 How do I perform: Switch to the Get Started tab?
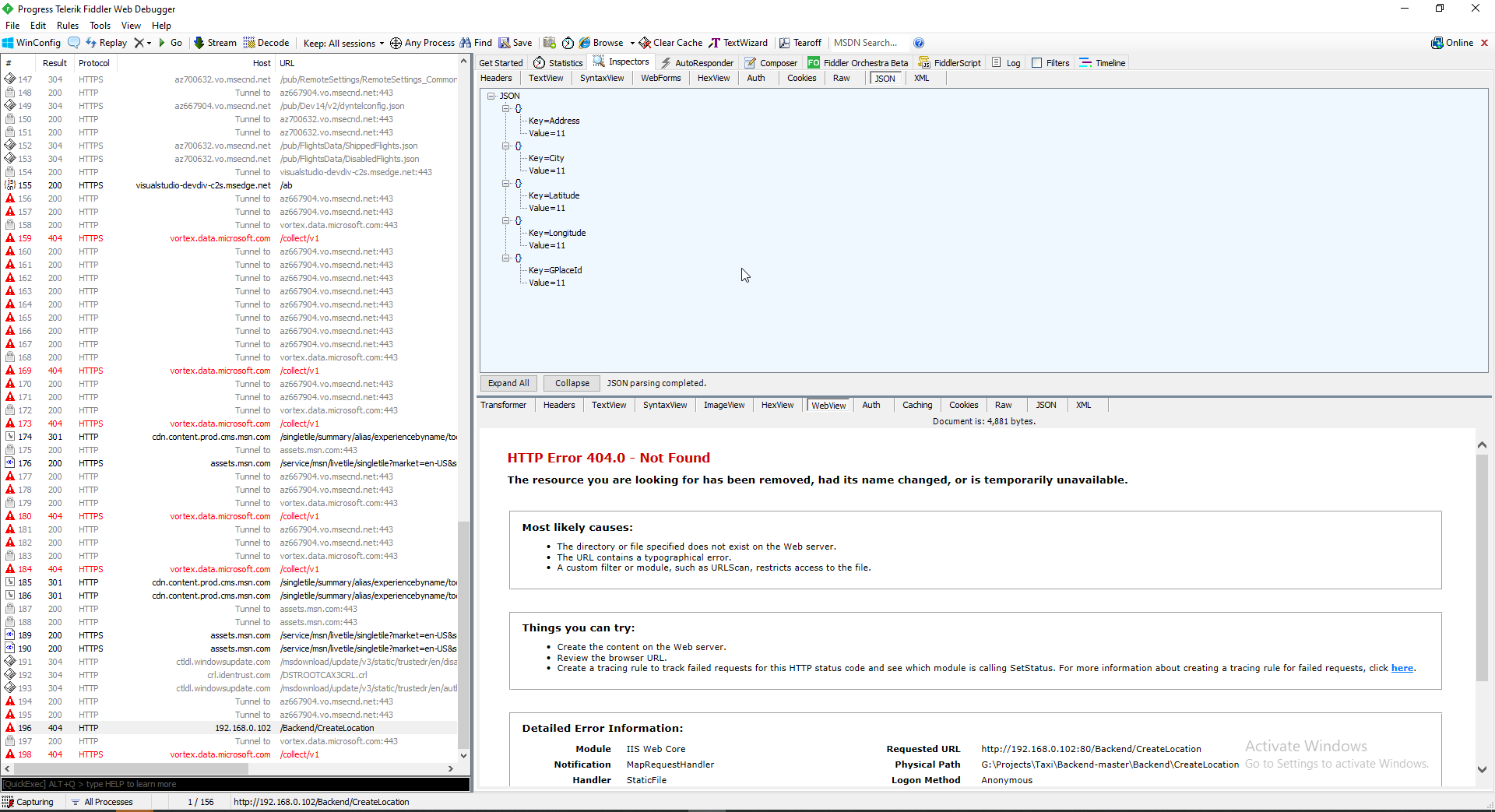tap(501, 63)
